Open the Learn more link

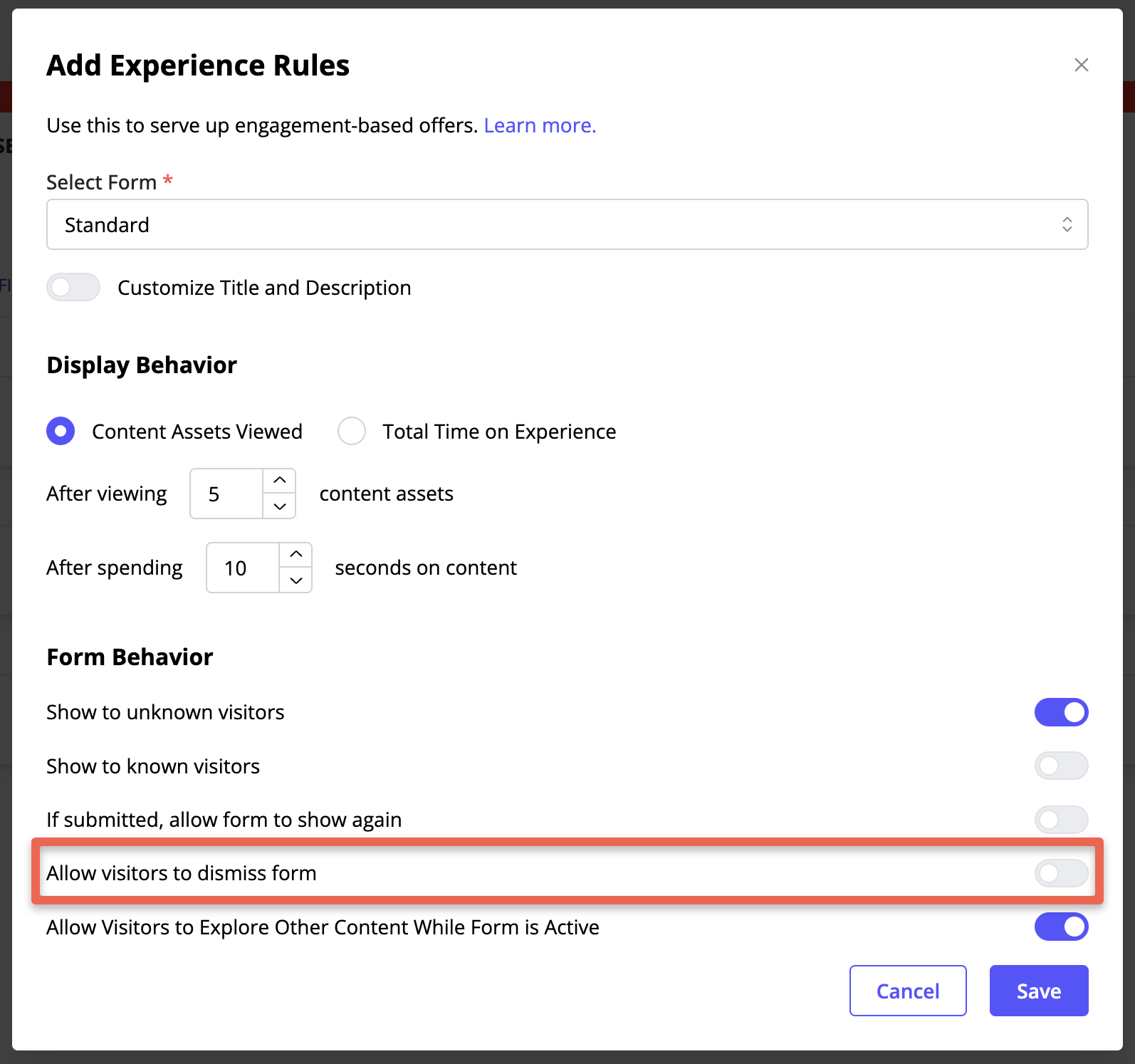[540, 125]
